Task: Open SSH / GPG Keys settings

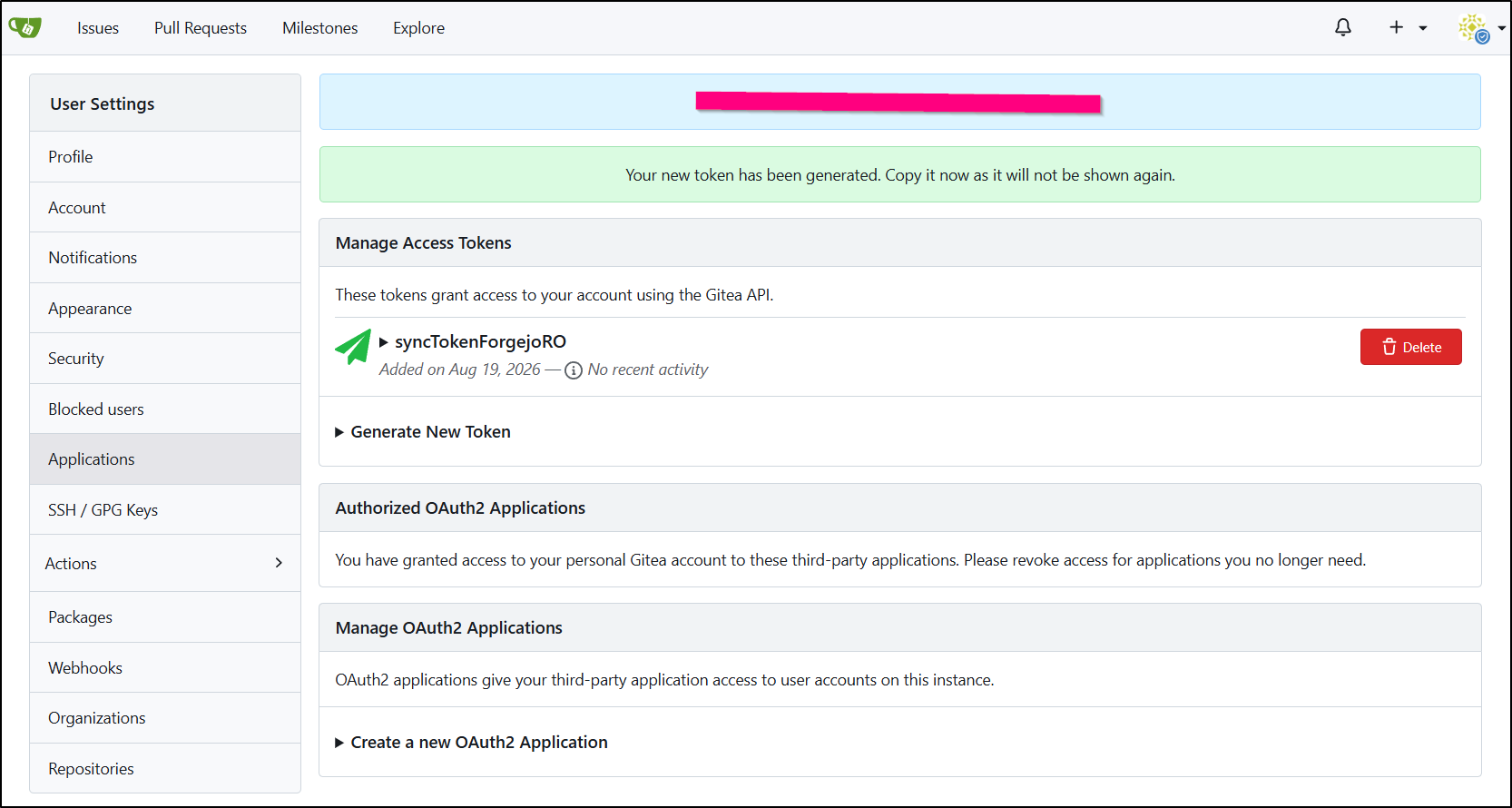Action: point(165,510)
